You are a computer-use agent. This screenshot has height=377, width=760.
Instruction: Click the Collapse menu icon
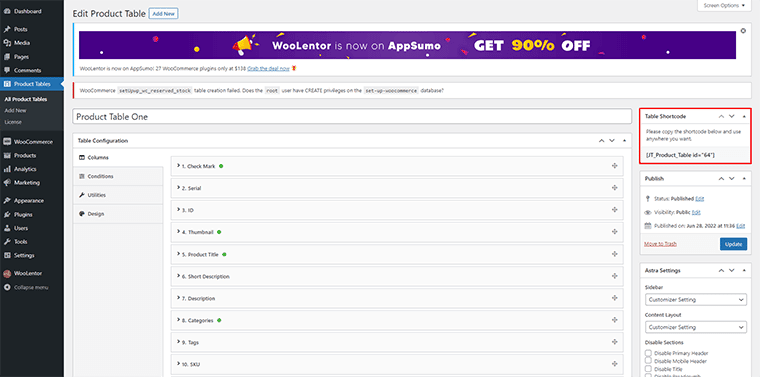pyautogui.click(x=7, y=287)
